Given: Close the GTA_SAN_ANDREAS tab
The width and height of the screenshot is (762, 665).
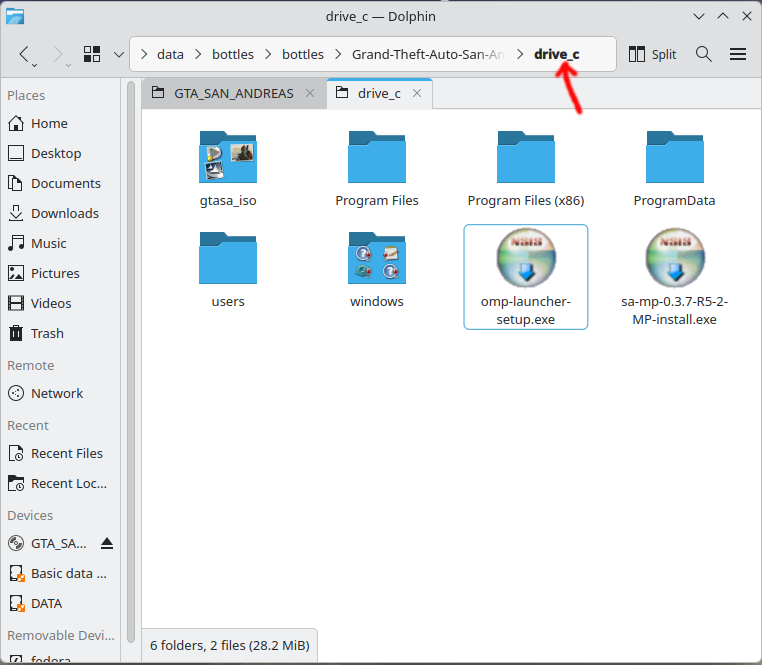Looking at the screenshot, I should pos(310,93).
